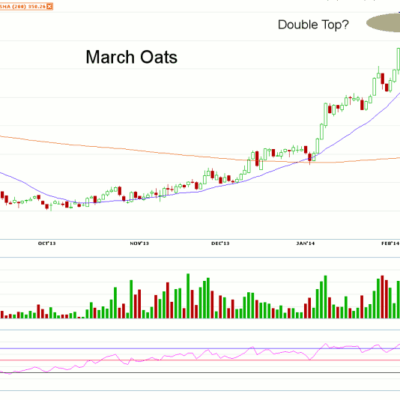Select the OCT'13 date axis label
The image size is (400, 400).
tap(47, 244)
